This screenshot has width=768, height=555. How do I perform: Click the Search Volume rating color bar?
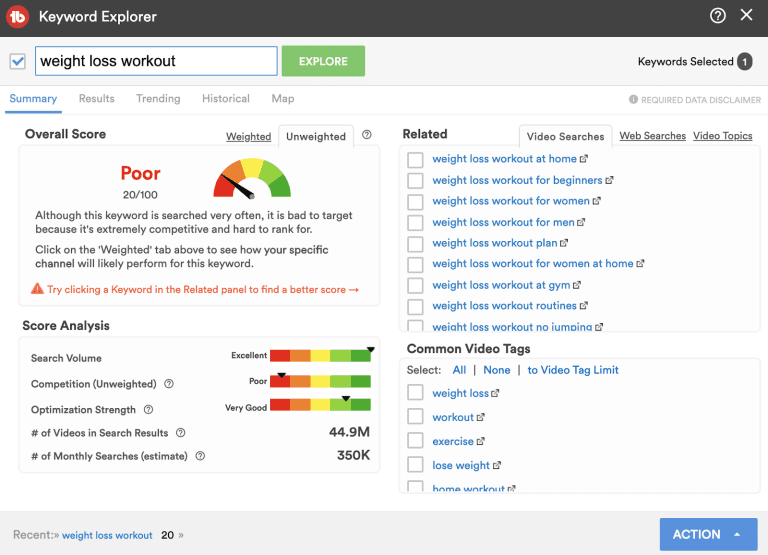coord(320,355)
